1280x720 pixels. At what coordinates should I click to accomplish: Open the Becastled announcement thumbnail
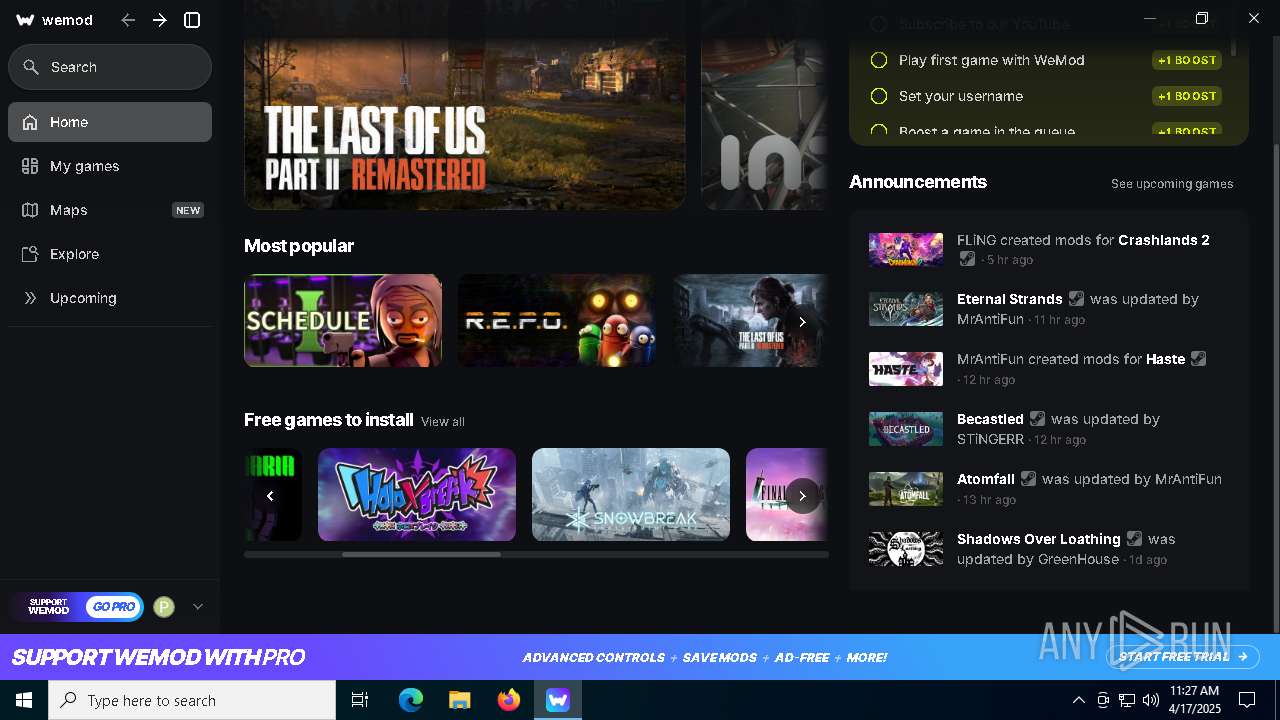coord(906,430)
